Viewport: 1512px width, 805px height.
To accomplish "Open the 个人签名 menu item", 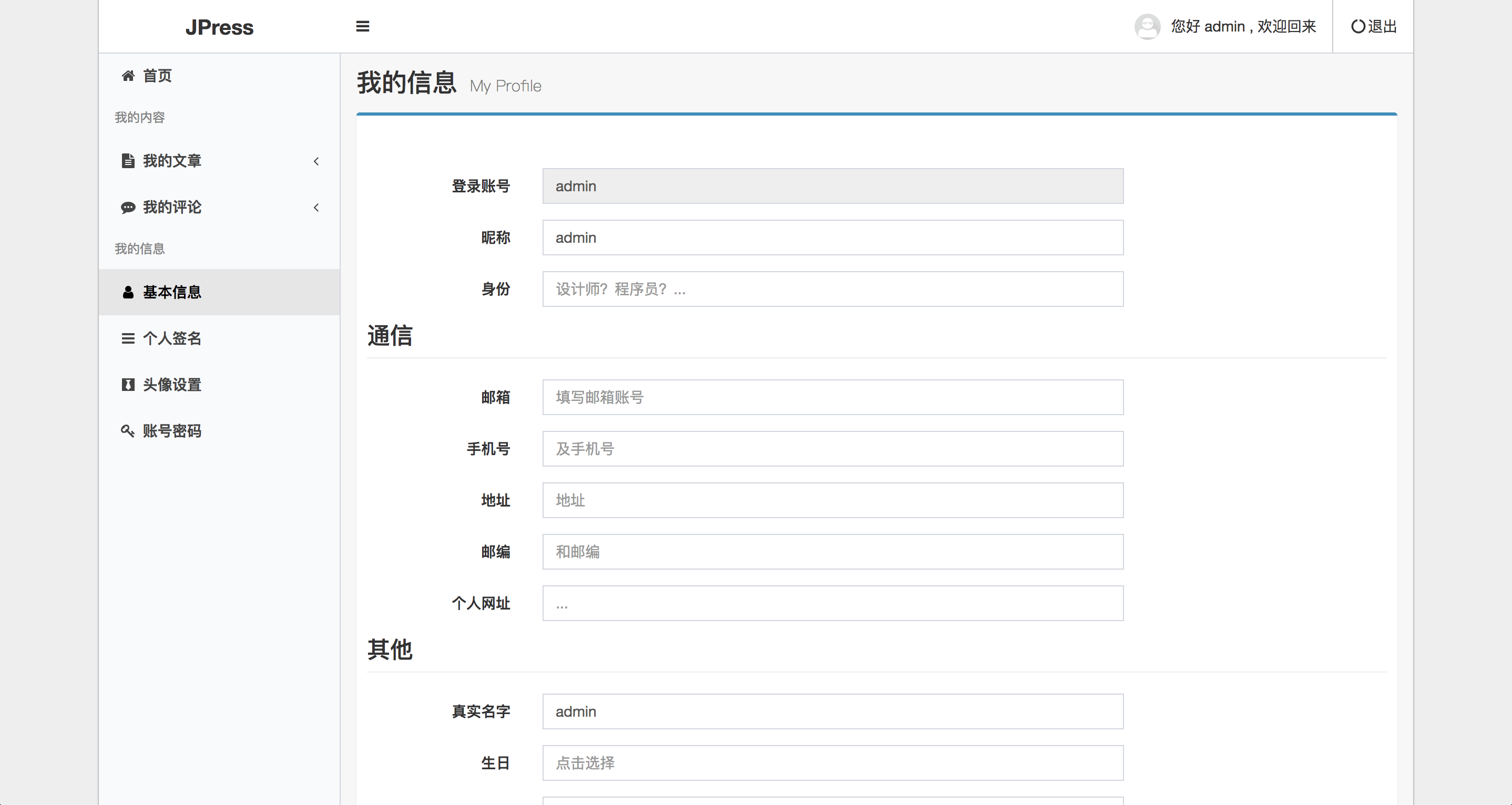I will tap(172, 338).
